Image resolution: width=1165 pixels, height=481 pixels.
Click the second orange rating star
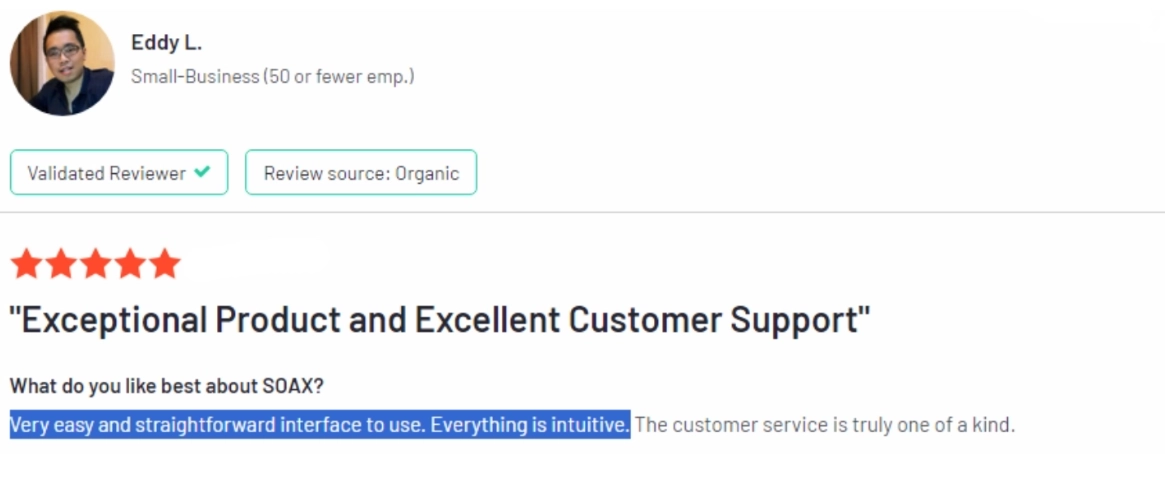point(61,264)
